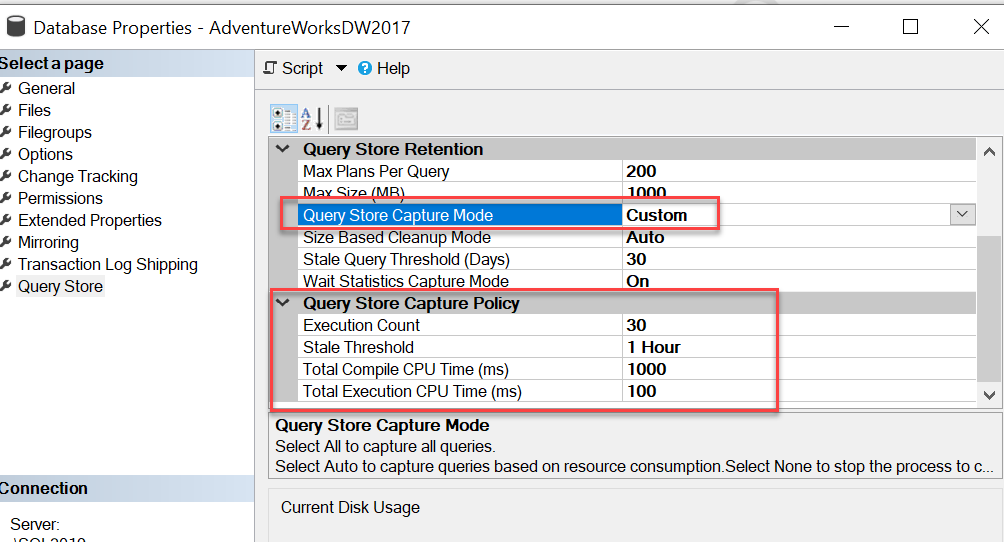Click the Query Store Capture Policy header
1004x542 pixels.
point(411,303)
